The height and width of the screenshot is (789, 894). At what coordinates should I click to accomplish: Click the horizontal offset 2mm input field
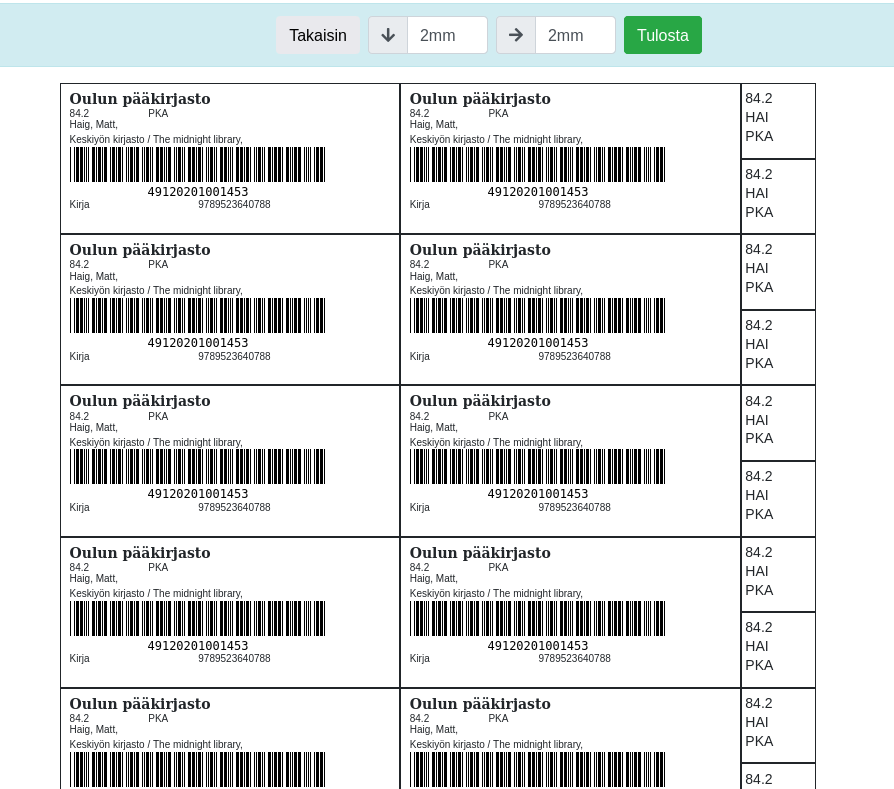tap(575, 35)
